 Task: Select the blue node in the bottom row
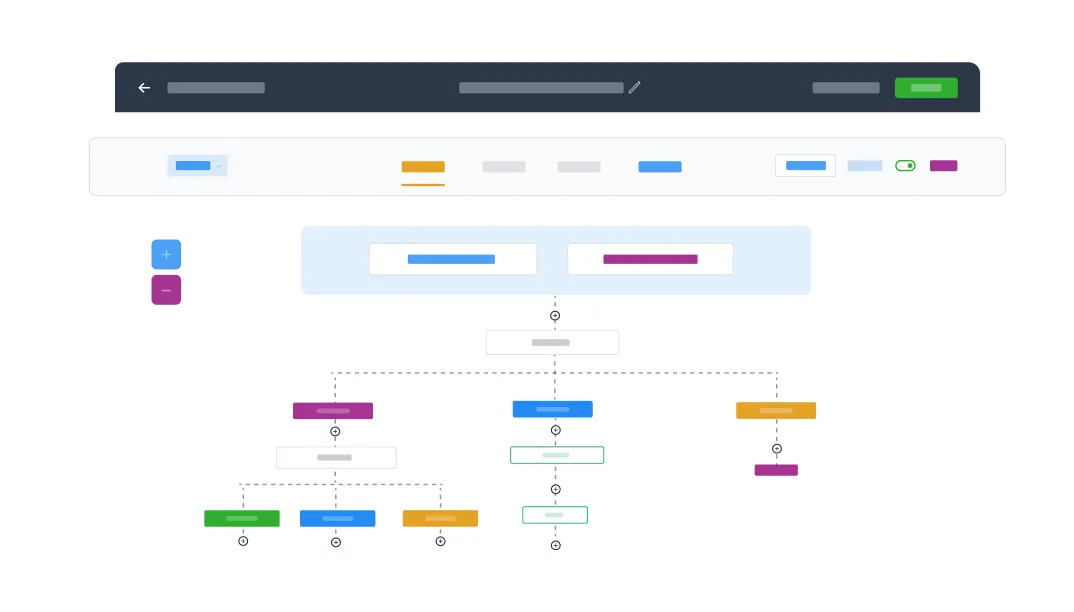pos(338,518)
